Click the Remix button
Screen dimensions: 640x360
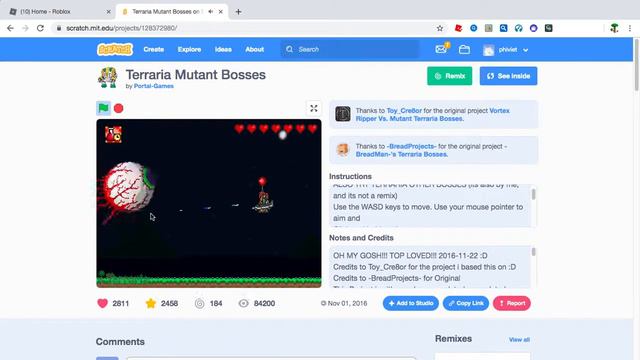449,76
